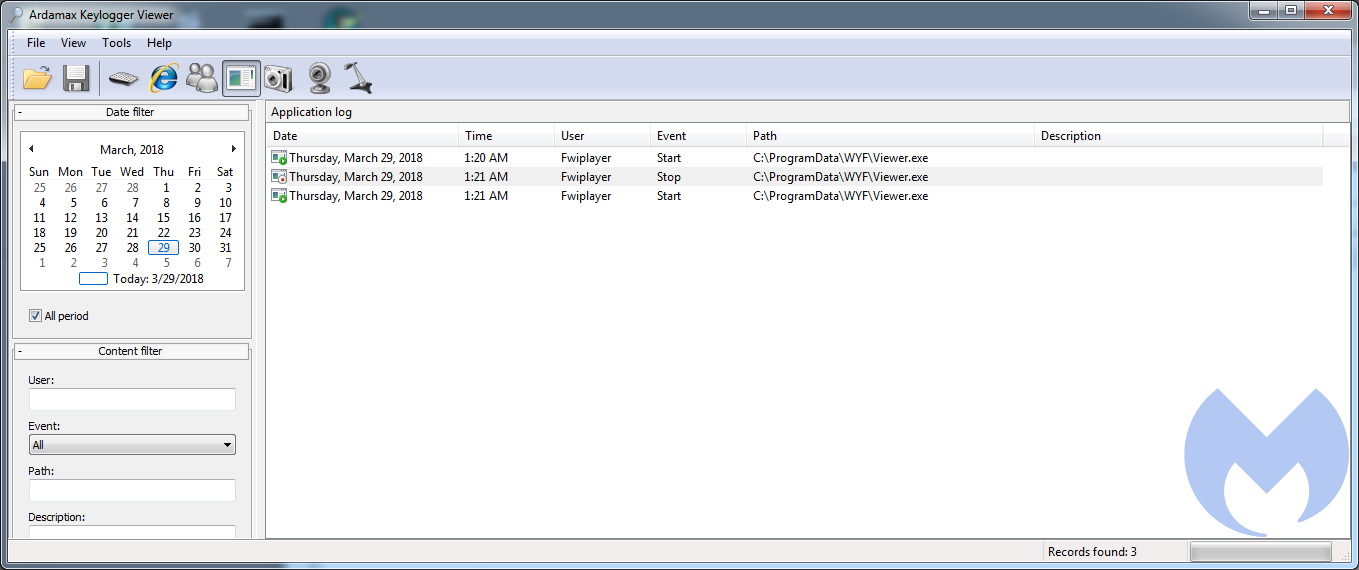
Task: Sort by the Date column header
Action: click(362, 136)
